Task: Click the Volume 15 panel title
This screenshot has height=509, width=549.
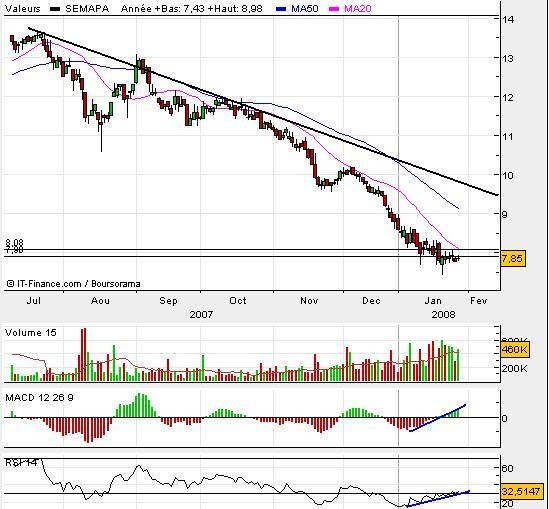Action: 31,332
